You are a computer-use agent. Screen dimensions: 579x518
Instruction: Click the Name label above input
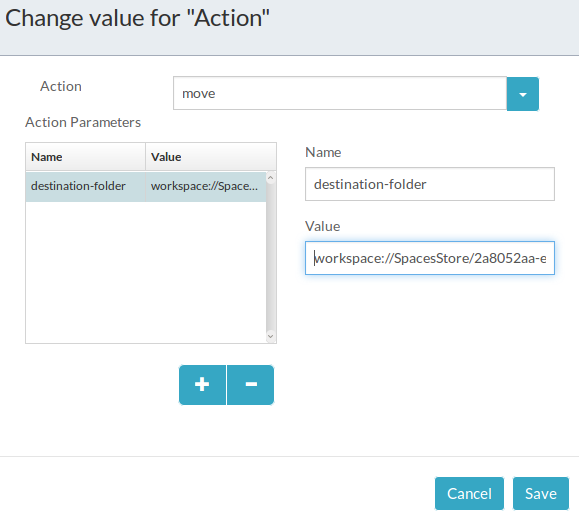point(323,152)
